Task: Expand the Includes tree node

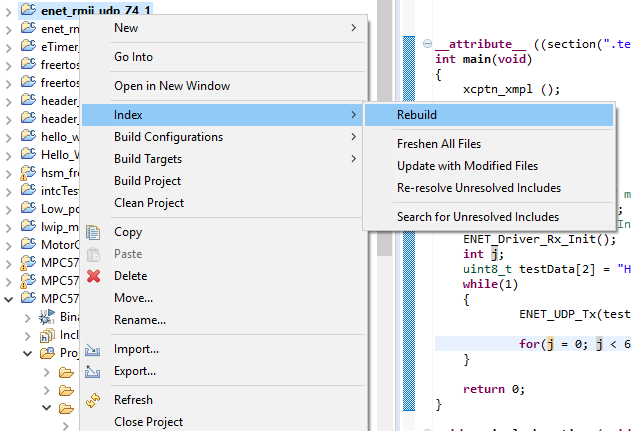Action: point(27,336)
